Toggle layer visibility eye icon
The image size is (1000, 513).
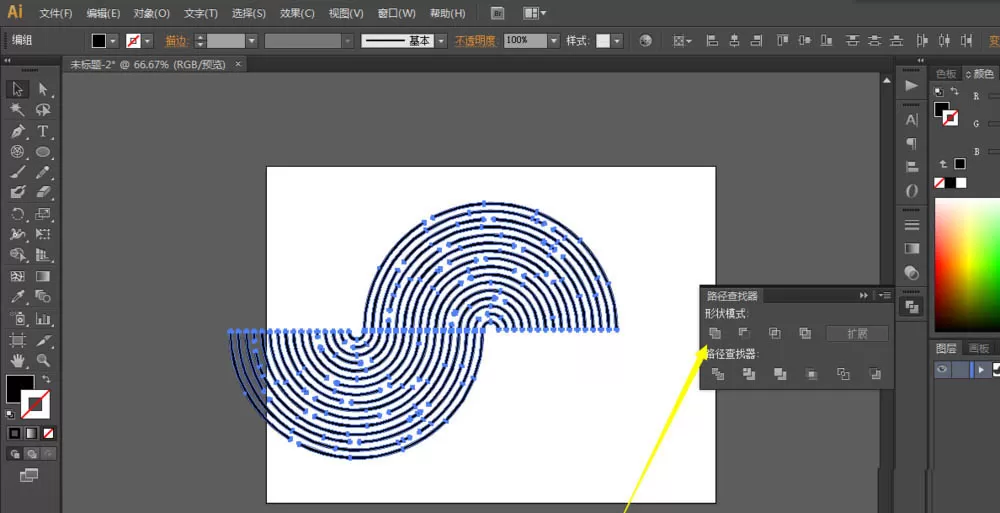tap(942, 369)
